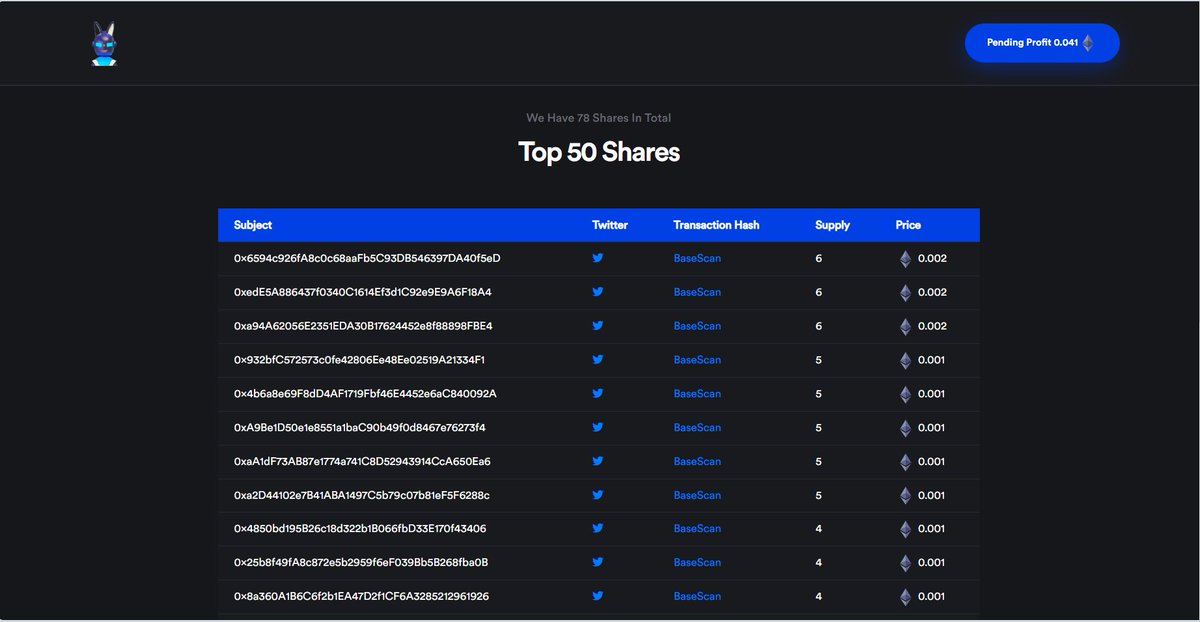
Task: Click the Transaction Hash column header
Action: point(716,225)
